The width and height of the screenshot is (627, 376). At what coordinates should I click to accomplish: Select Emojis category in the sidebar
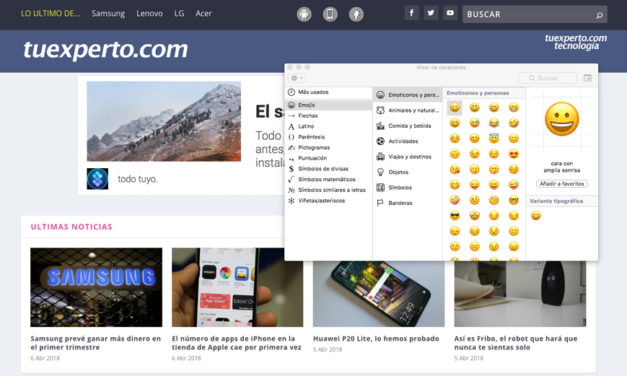click(x=328, y=105)
